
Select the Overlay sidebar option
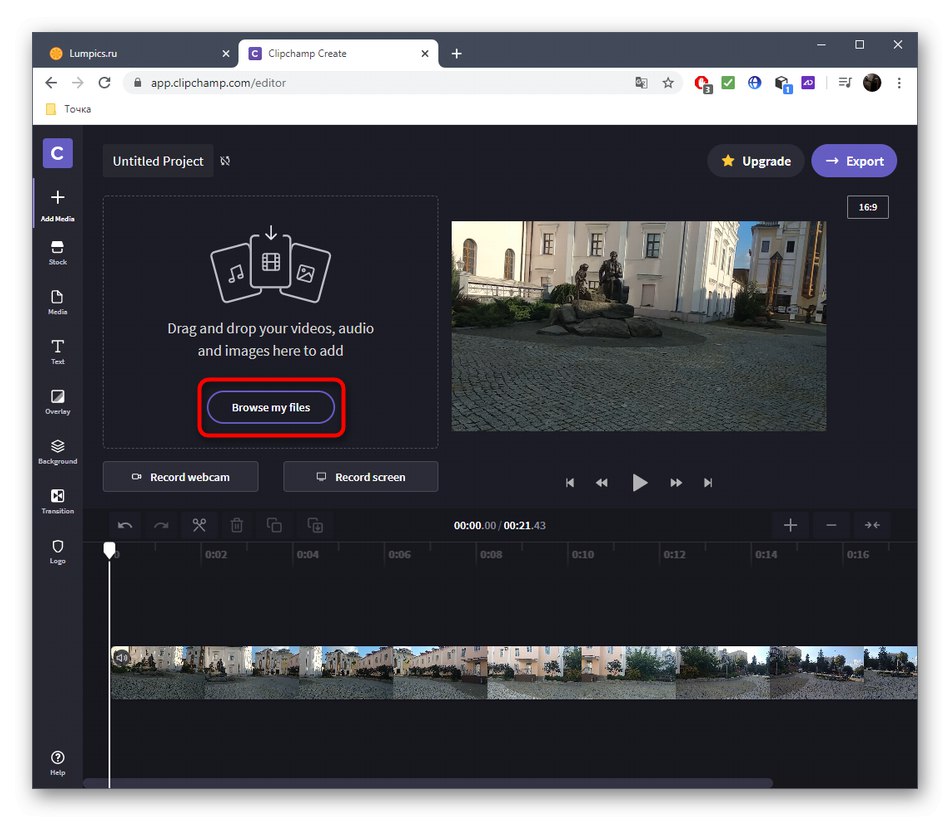57,401
